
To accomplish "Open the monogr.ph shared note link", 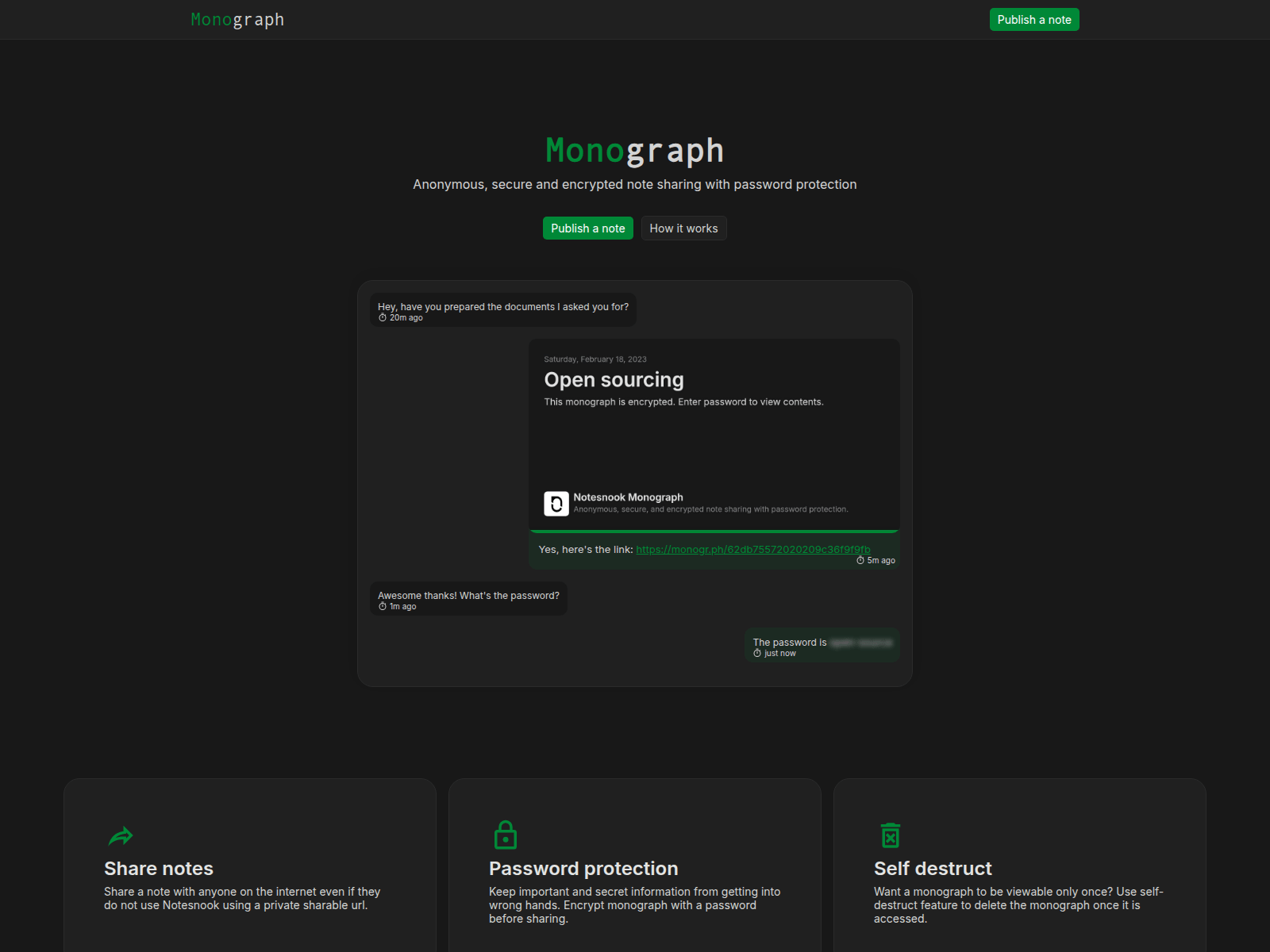I will (753, 549).
